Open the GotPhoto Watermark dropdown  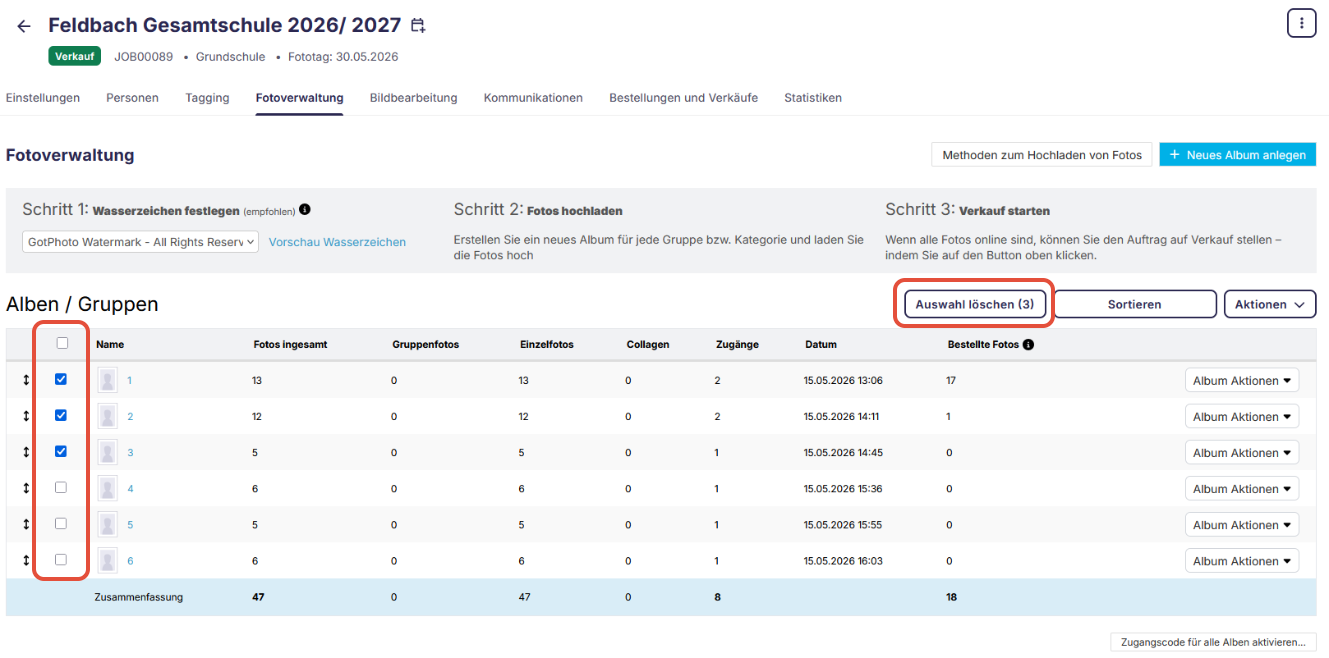click(140, 241)
